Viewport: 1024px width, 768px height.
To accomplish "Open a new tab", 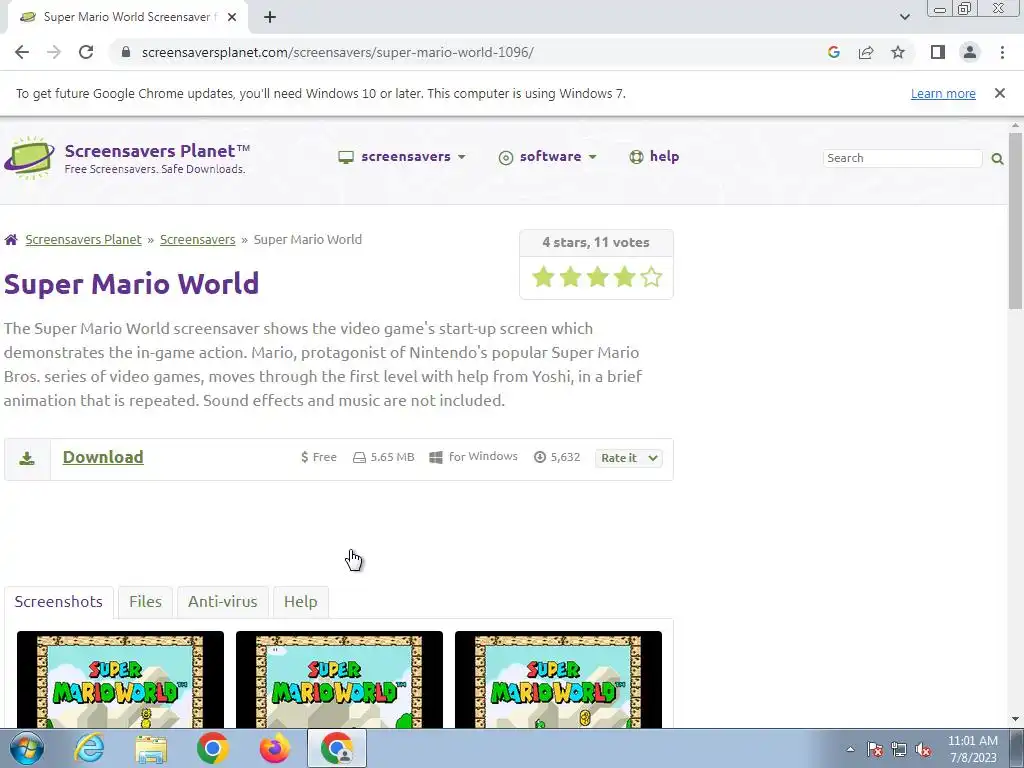I will [270, 17].
